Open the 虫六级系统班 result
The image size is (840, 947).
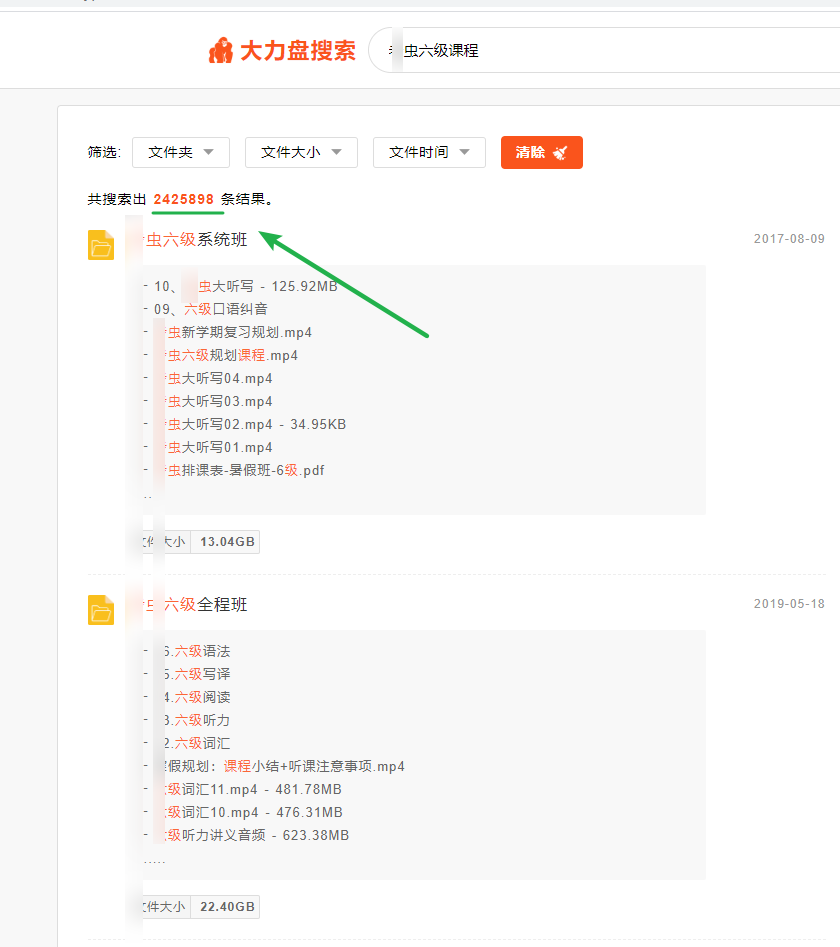click(196, 240)
